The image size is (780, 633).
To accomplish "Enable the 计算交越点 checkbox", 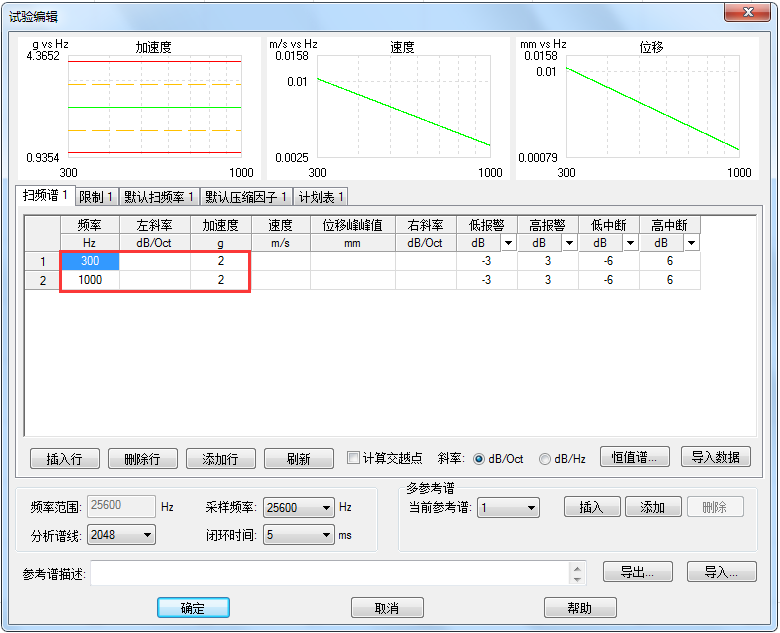I will (353, 457).
